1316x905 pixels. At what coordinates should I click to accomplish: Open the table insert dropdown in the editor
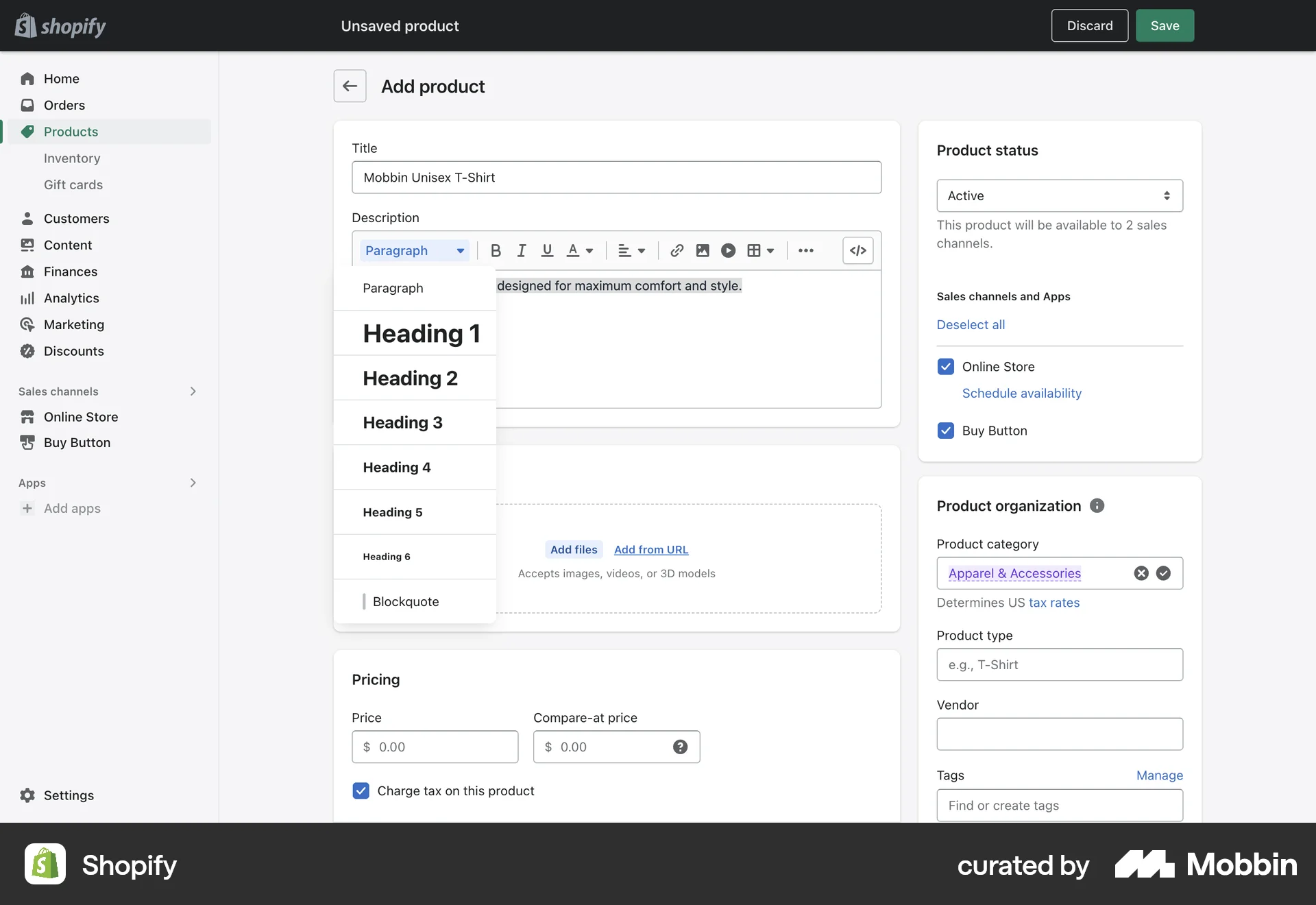[760, 250]
